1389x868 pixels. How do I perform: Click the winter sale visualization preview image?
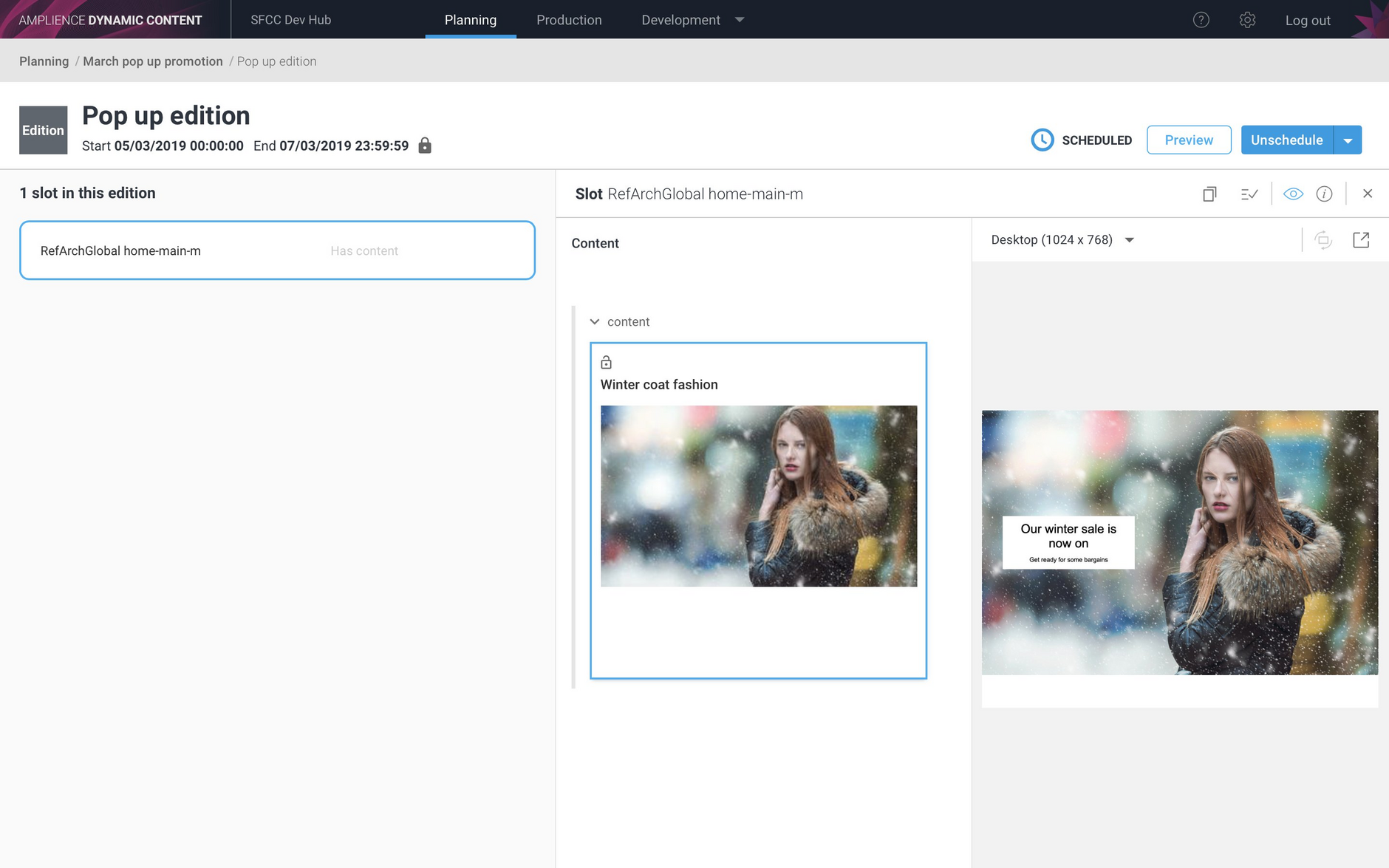pos(1180,542)
